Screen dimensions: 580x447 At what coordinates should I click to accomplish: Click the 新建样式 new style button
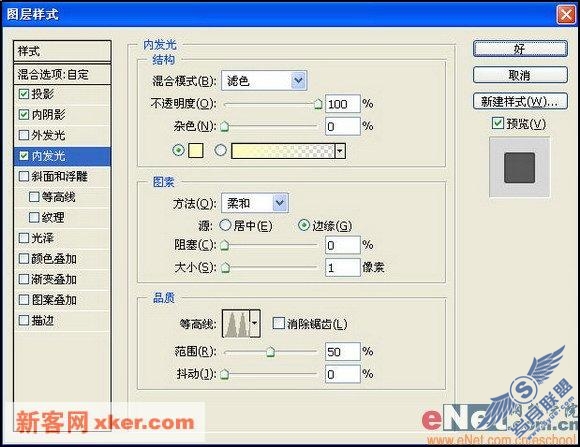[x=520, y=101]
